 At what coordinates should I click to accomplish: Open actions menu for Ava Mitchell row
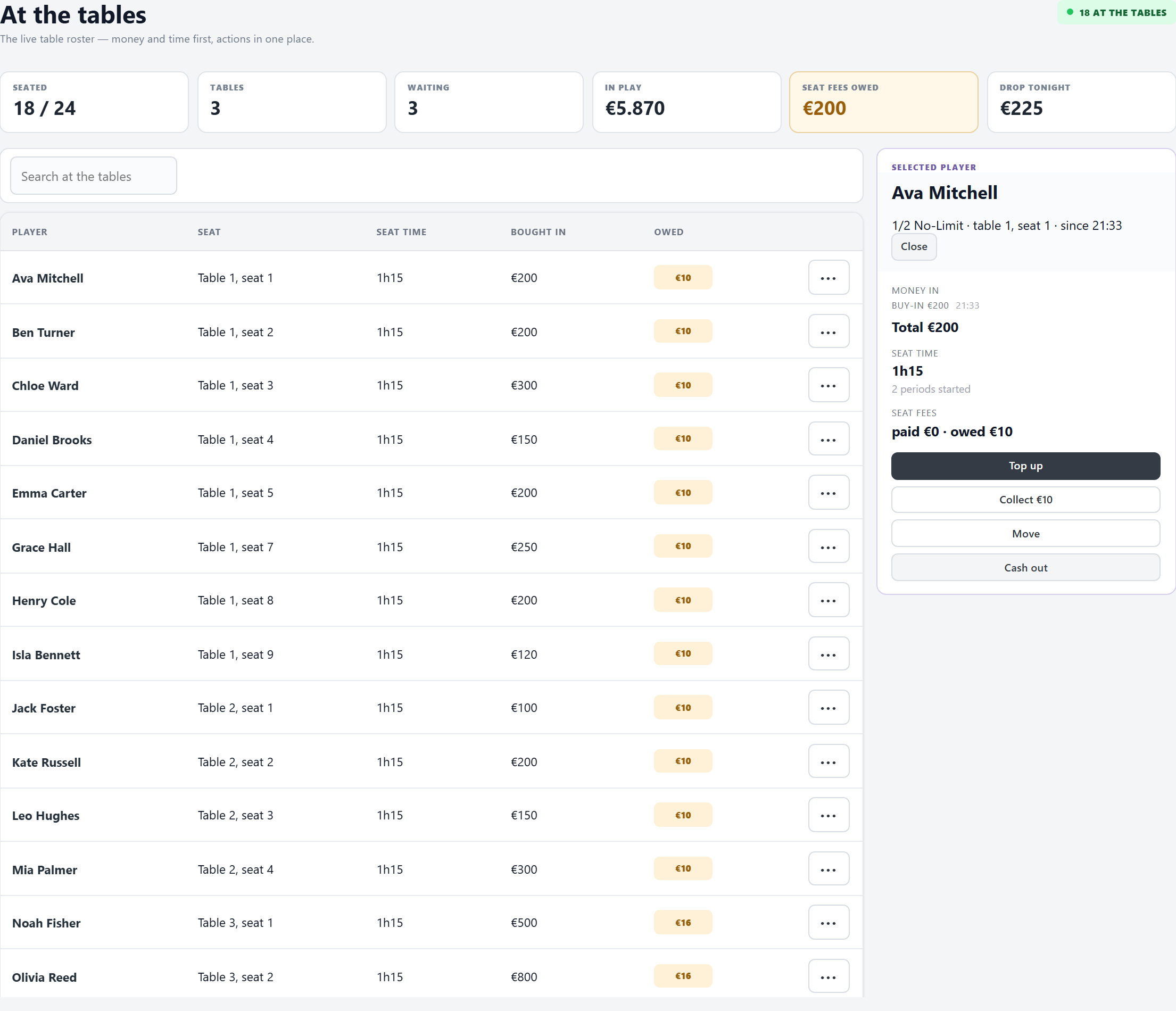click(x=828, y=278)
